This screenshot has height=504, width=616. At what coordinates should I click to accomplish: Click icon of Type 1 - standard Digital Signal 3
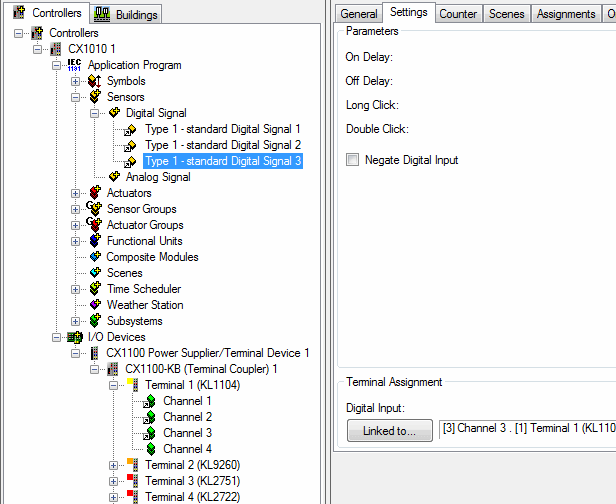(x=130, y=162)
